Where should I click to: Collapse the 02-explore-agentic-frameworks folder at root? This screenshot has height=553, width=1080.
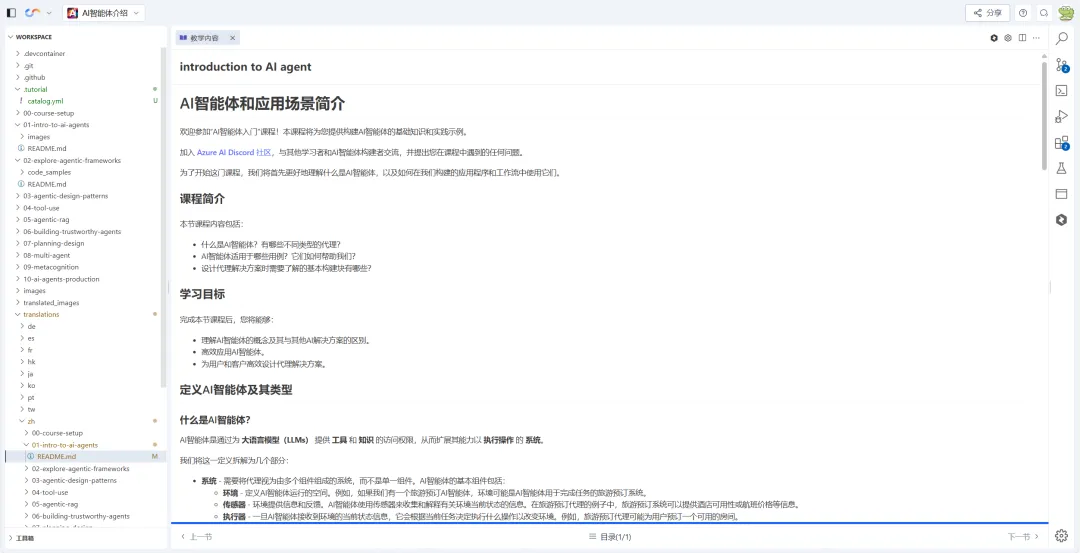click(72, 160)
